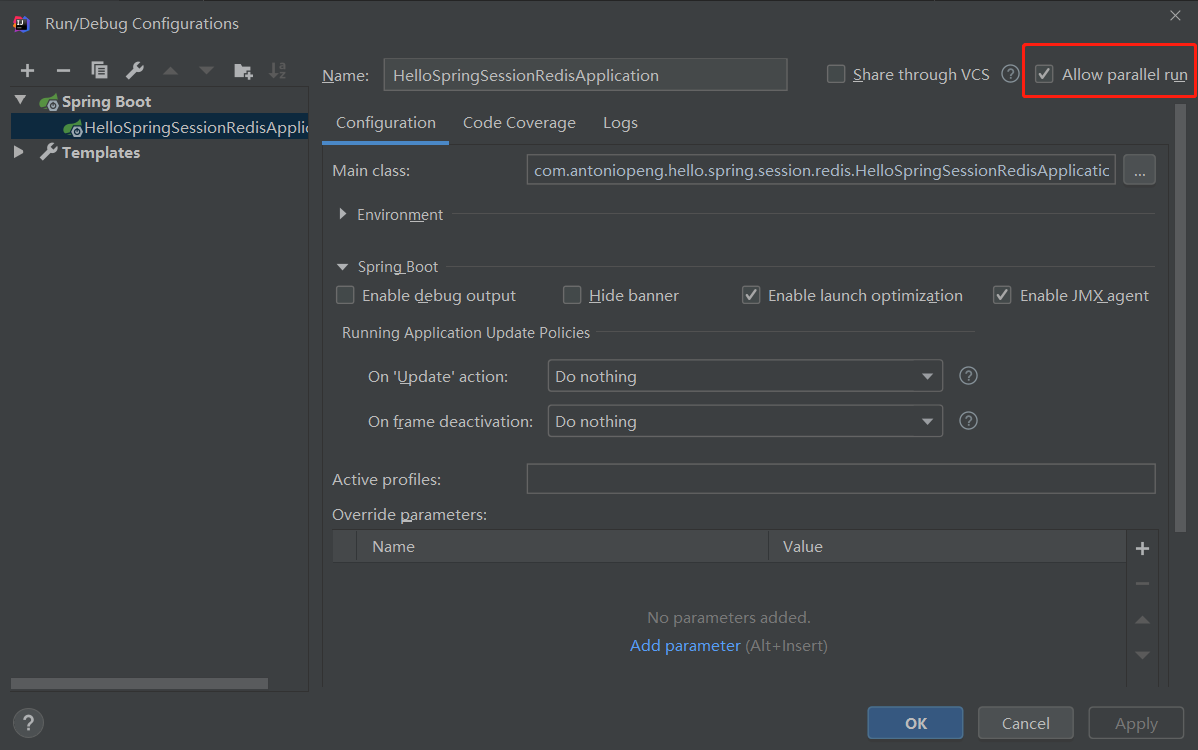Switch to the Configuration tab
Viewport: 1198px width, 750px height.
pos(386,123)
